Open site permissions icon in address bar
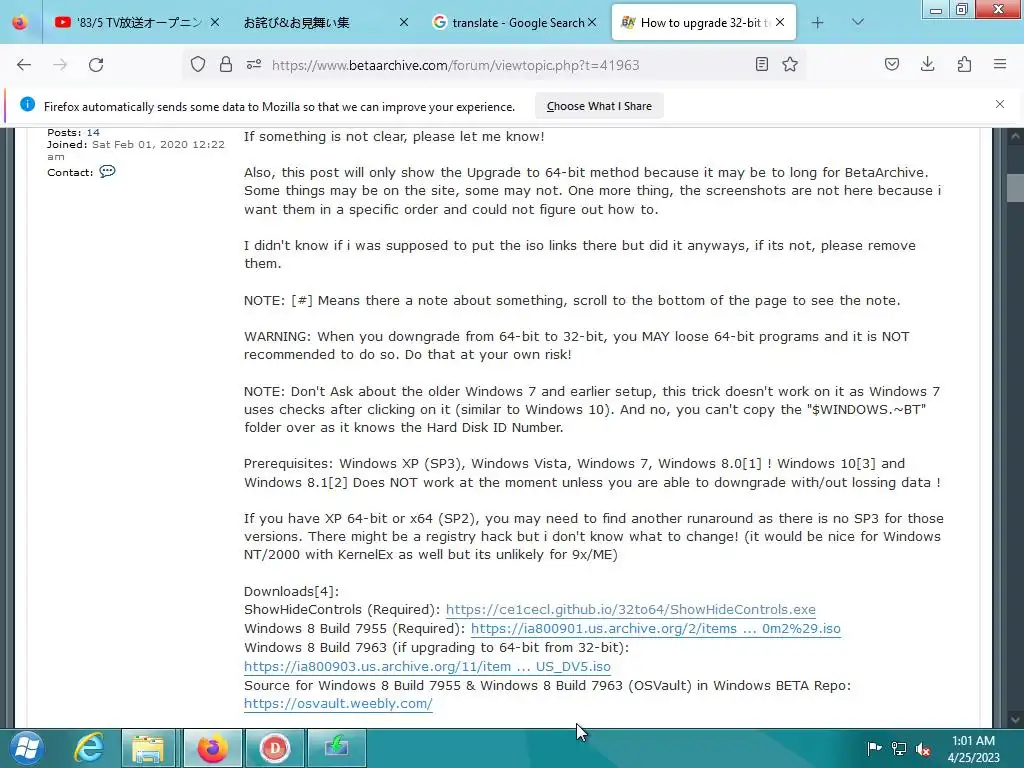The image size is (1024, 768). 254,65
